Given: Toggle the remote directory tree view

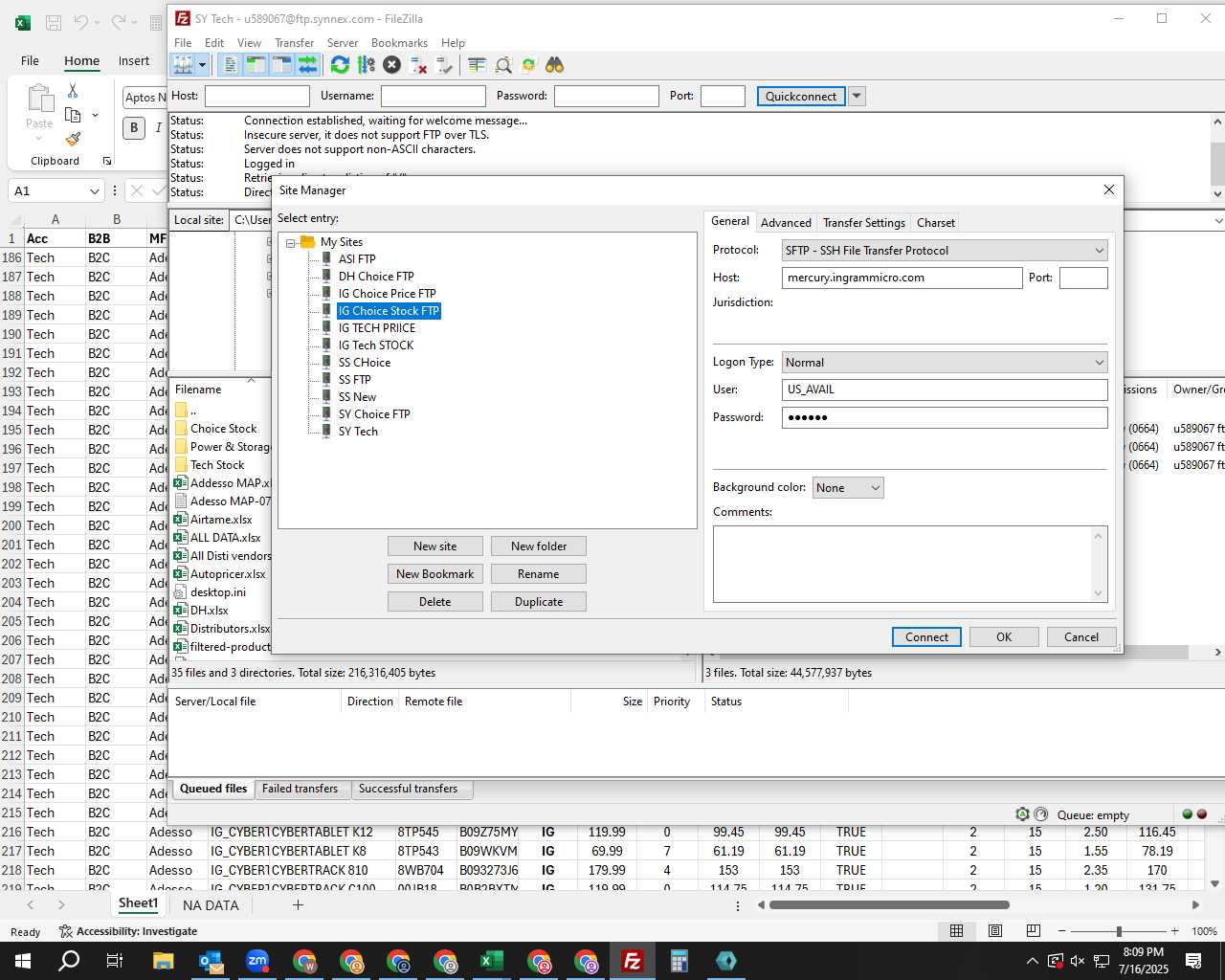Looking at the screenshot, I should click(281, 65).
